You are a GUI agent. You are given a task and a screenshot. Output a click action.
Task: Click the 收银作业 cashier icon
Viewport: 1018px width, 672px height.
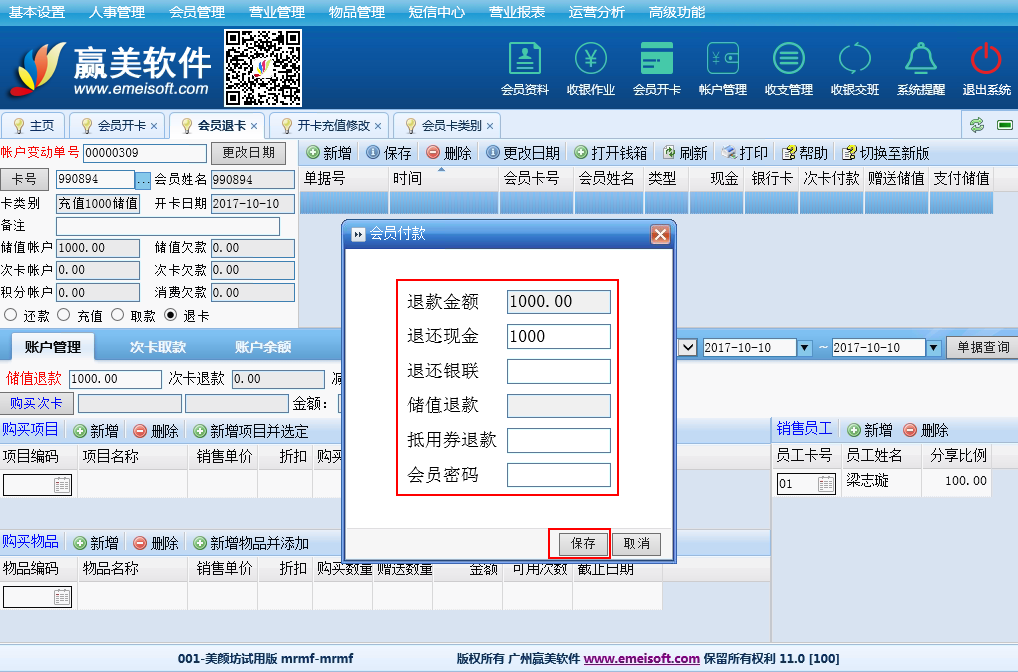click(590, 60)
